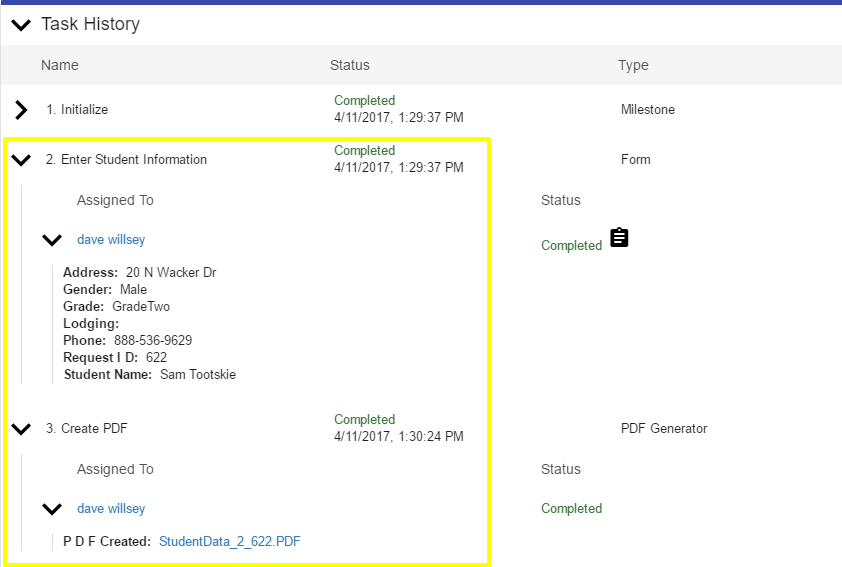This screenshot has height=567, width=842.
Task: Select the 3. Create PDF task name
Action: coord(86,428)
